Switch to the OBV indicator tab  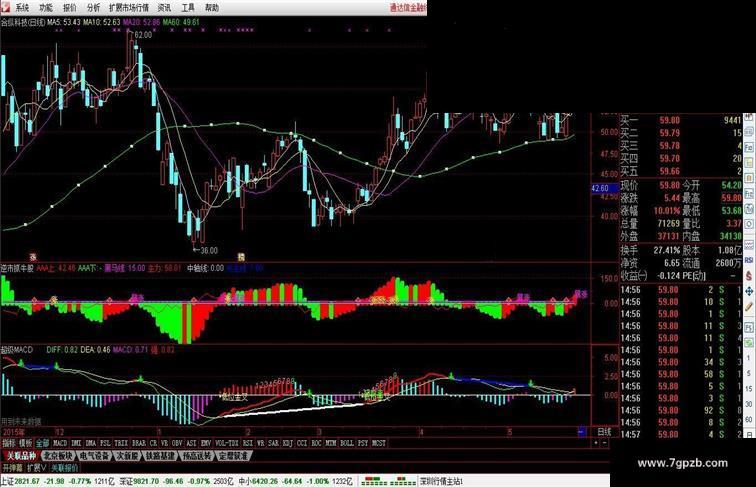pyautogui.click(x=176, y=443)
